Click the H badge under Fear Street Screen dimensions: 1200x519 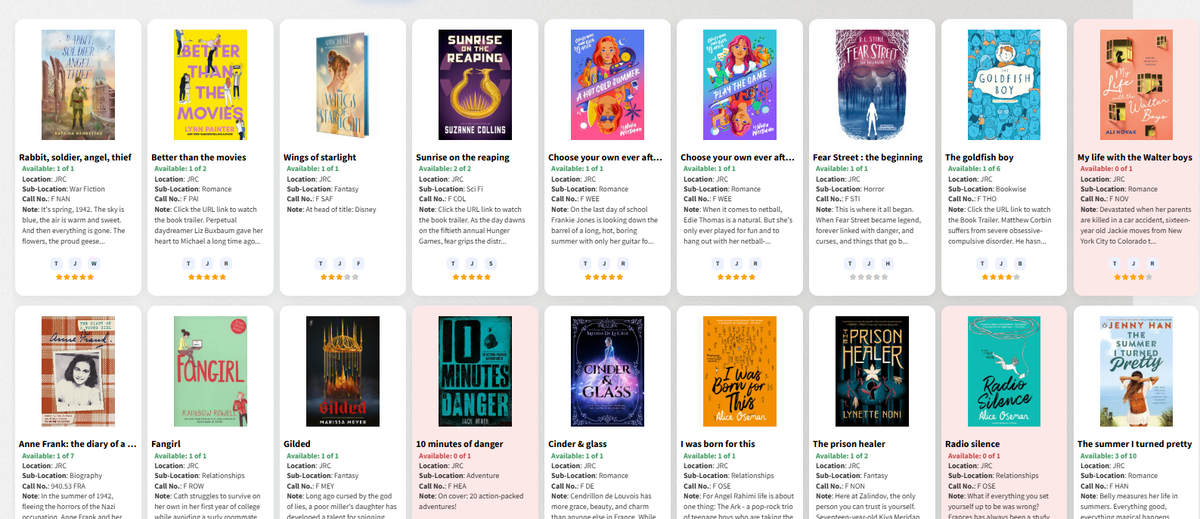888,263
